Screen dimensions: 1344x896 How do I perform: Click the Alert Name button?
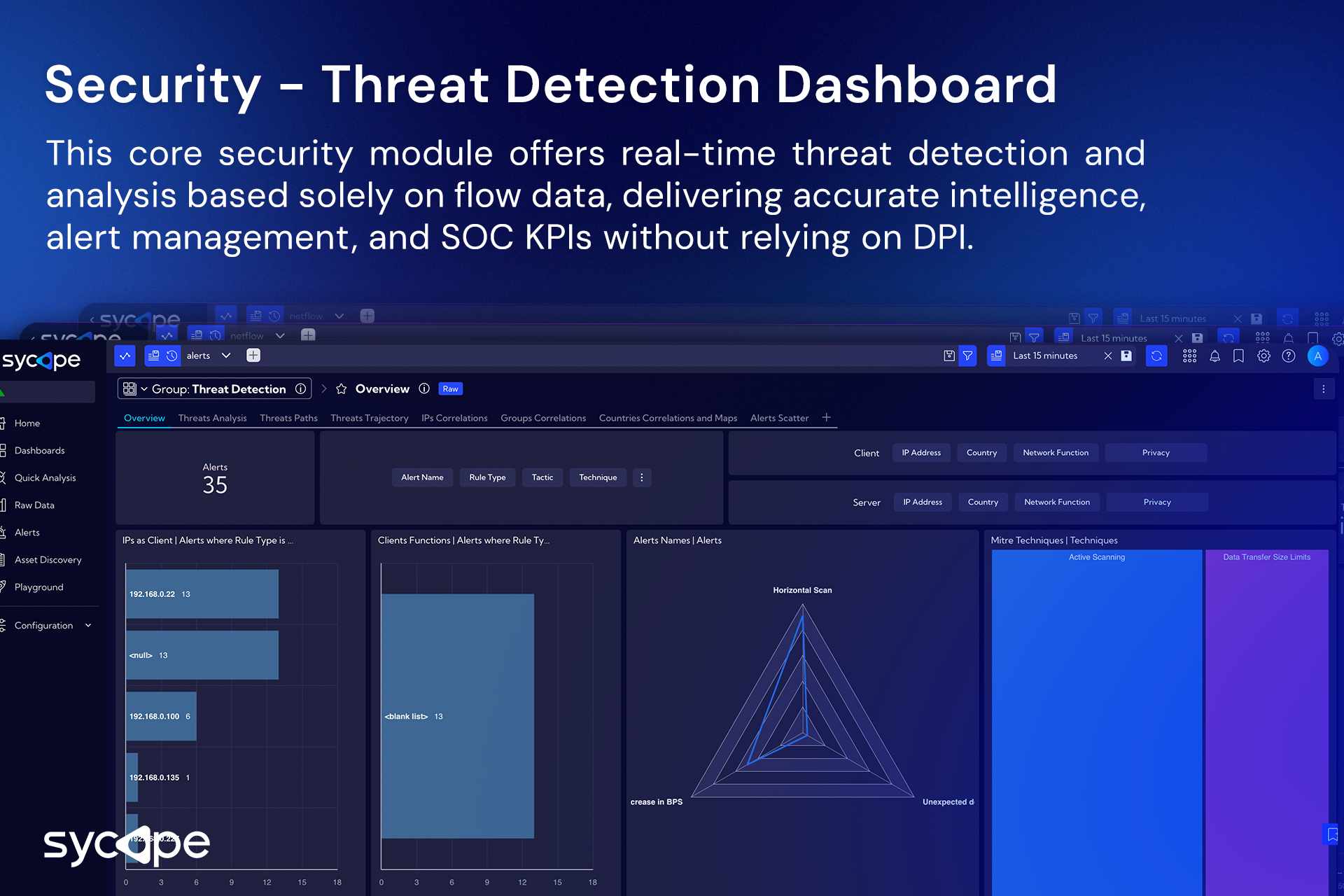[422, 477]
